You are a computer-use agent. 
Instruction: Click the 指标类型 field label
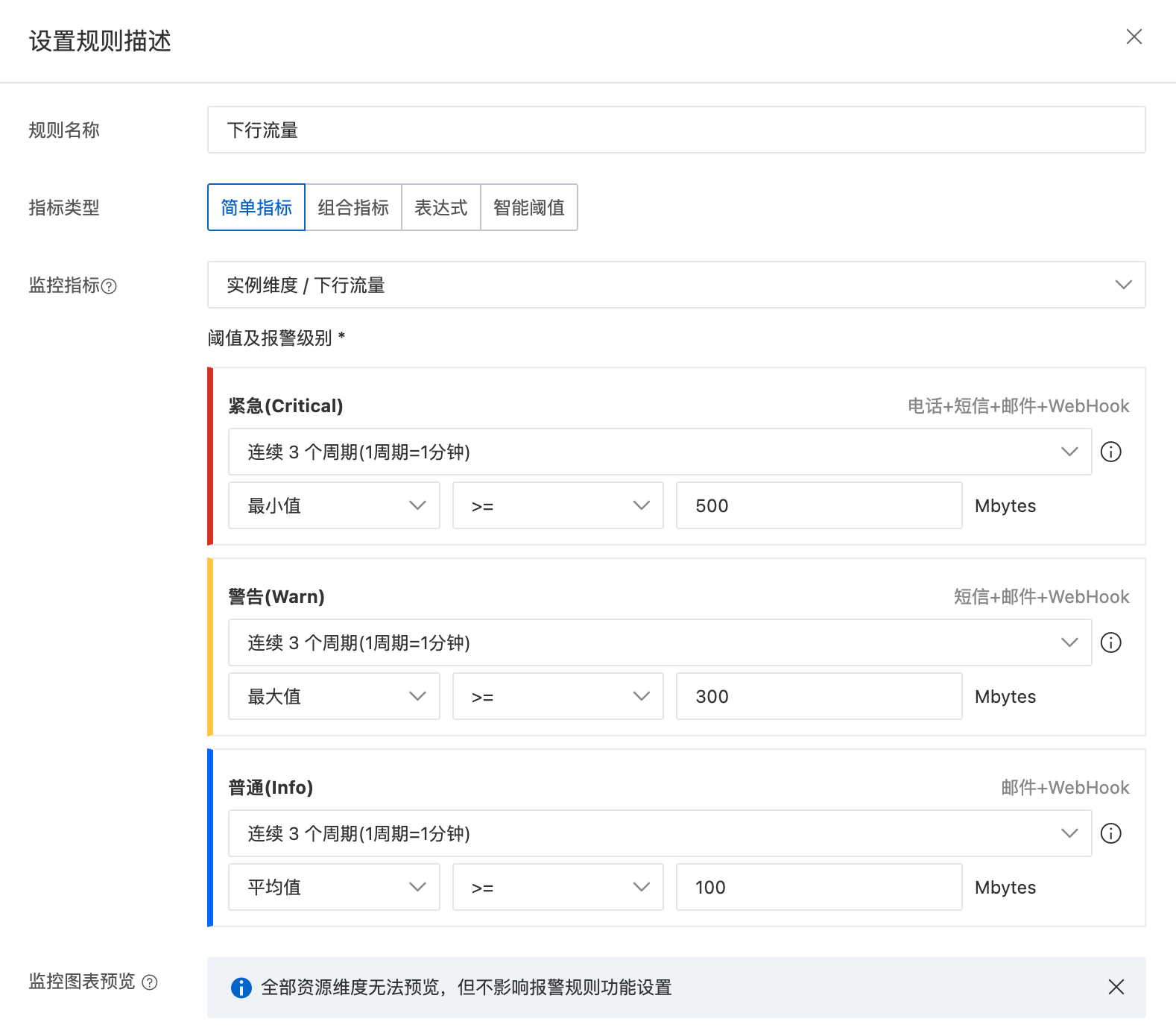click(x=64, y=208)
